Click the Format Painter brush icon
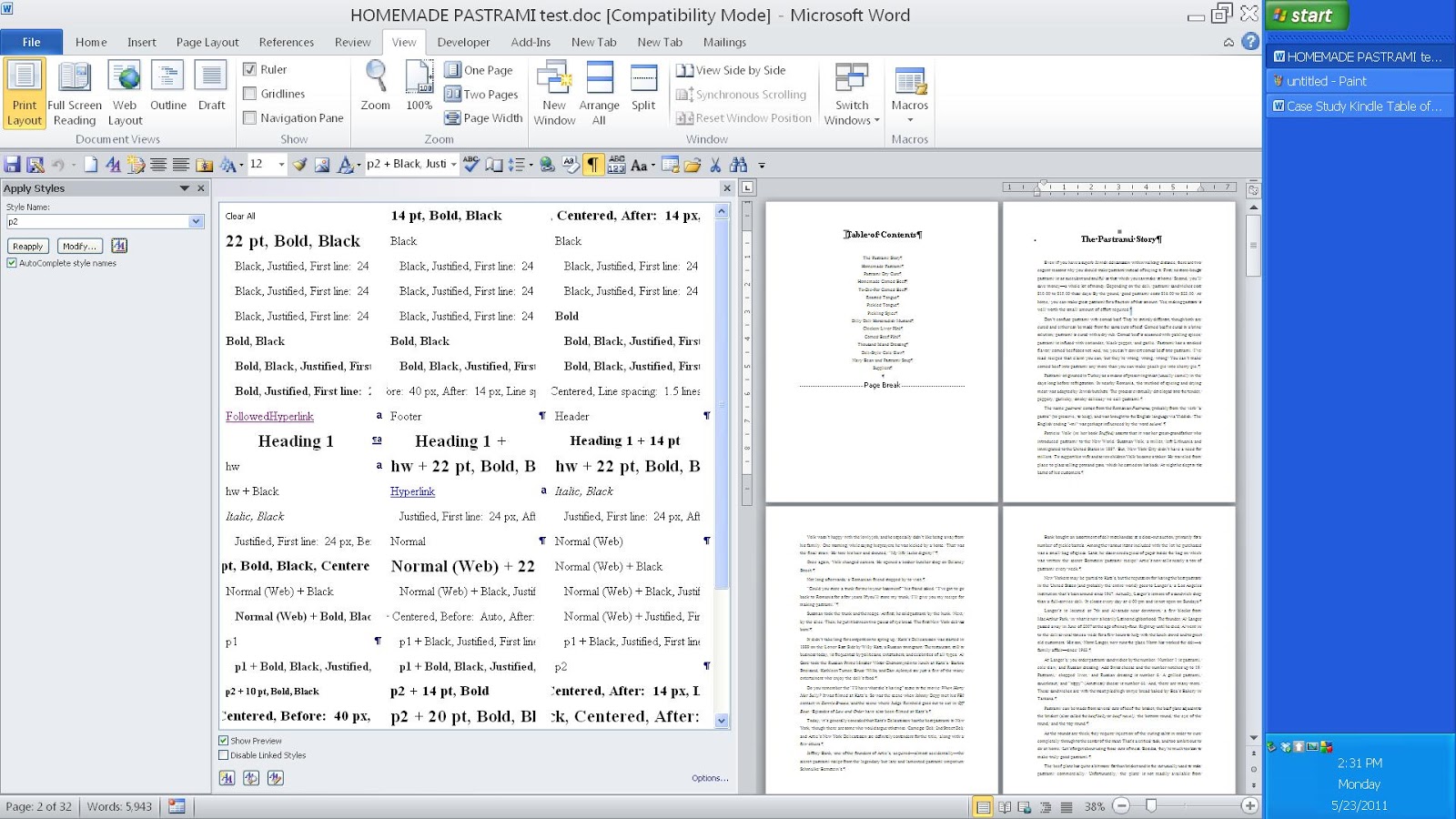 tap(299, 165)
